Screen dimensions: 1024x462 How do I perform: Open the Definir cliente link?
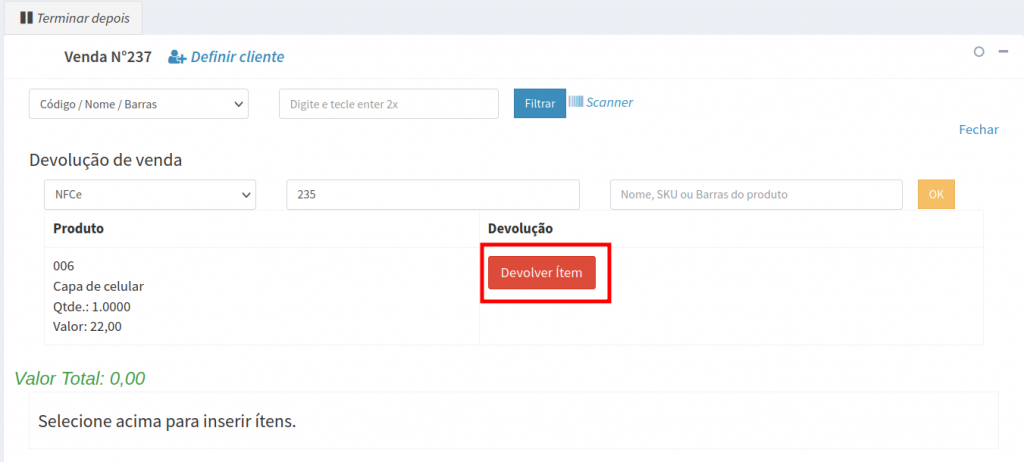coord(237,57)
